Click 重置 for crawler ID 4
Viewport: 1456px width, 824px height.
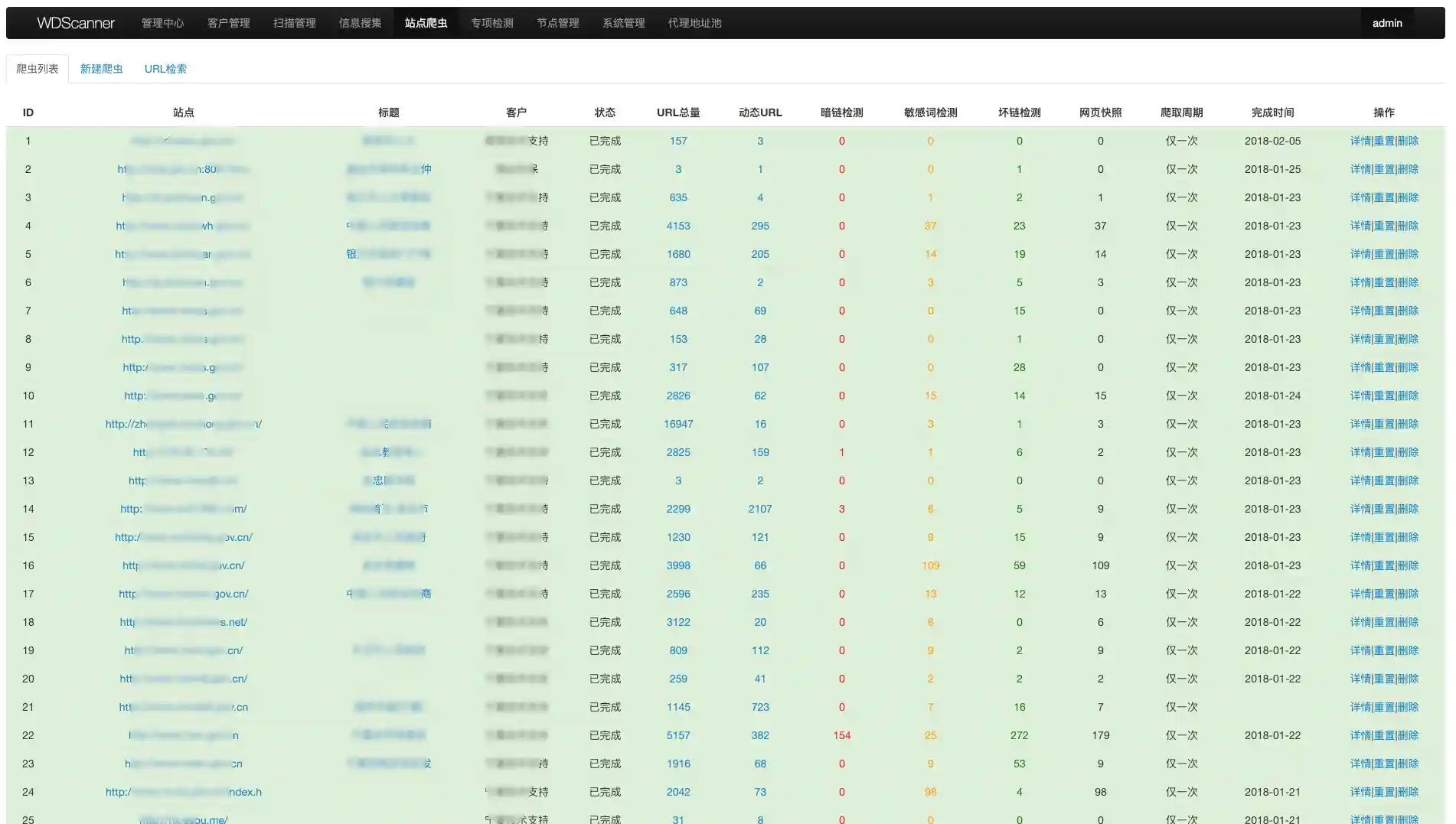1384,226
